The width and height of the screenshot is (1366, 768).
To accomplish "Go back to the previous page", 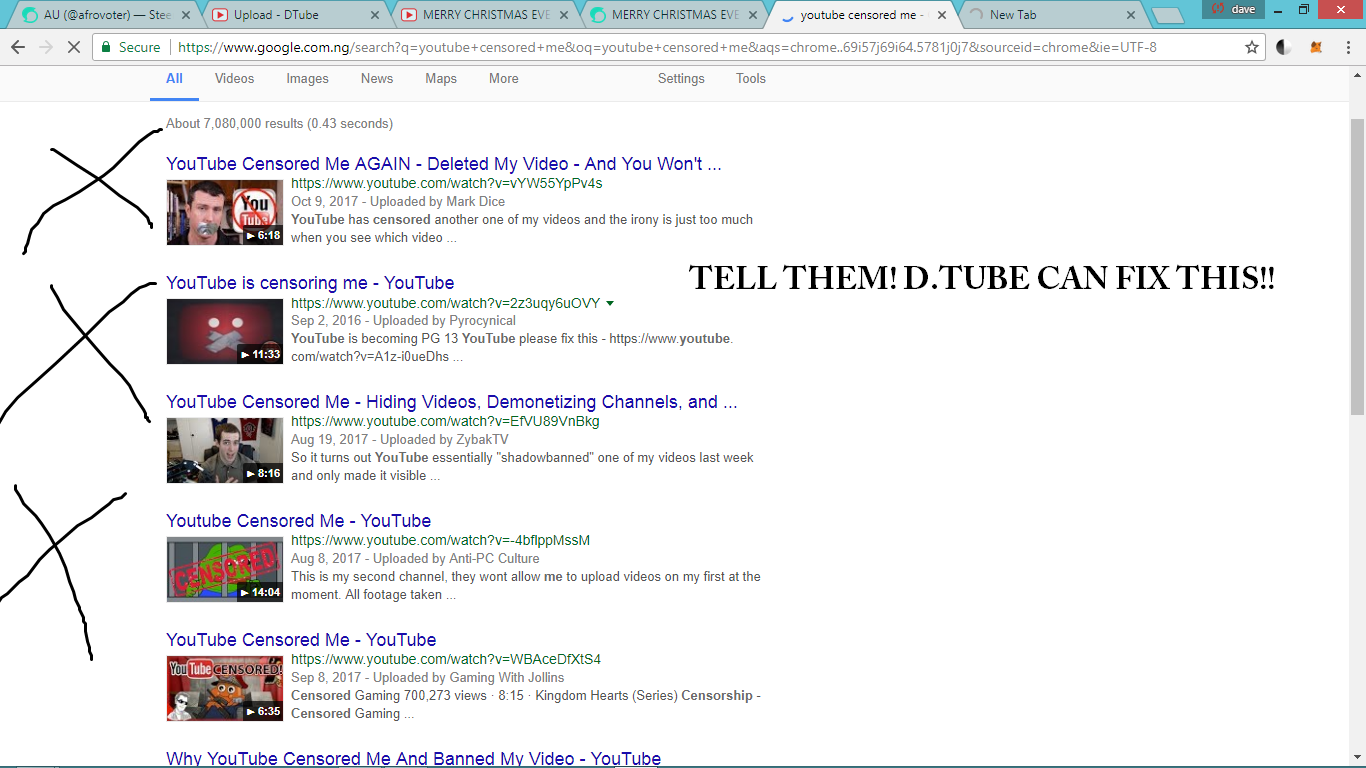I will pyautogui.click(x=18, y=47).
